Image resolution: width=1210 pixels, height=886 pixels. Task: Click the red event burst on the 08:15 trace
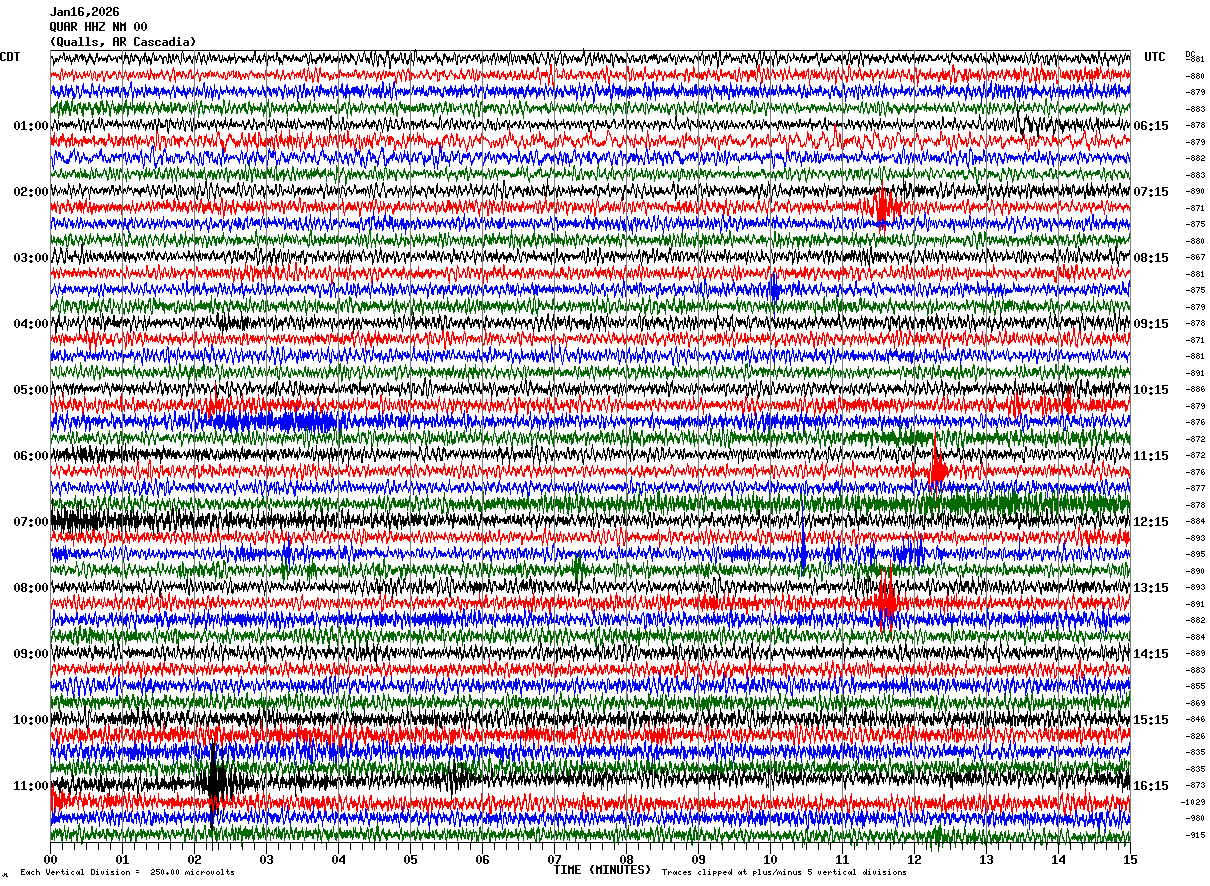coord(885,601)
